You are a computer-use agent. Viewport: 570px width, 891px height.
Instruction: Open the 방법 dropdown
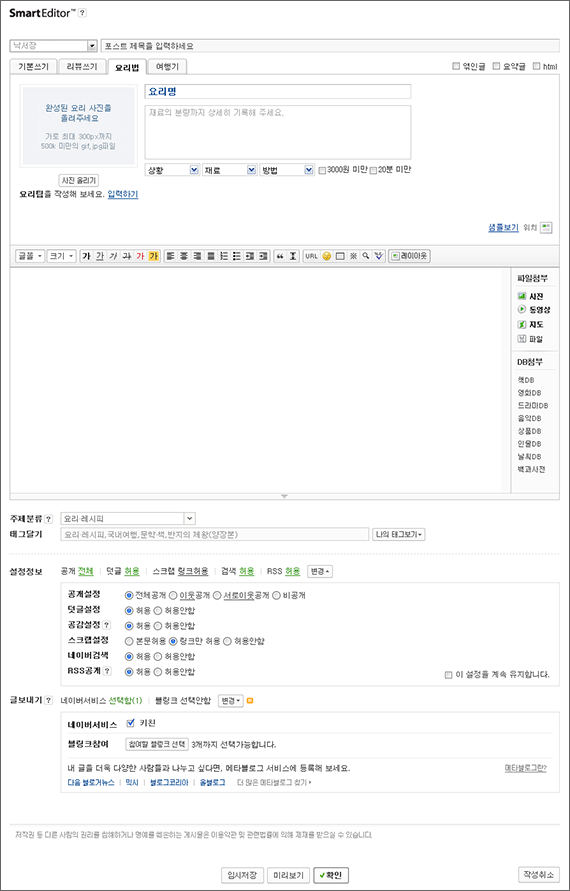(286, 170)
